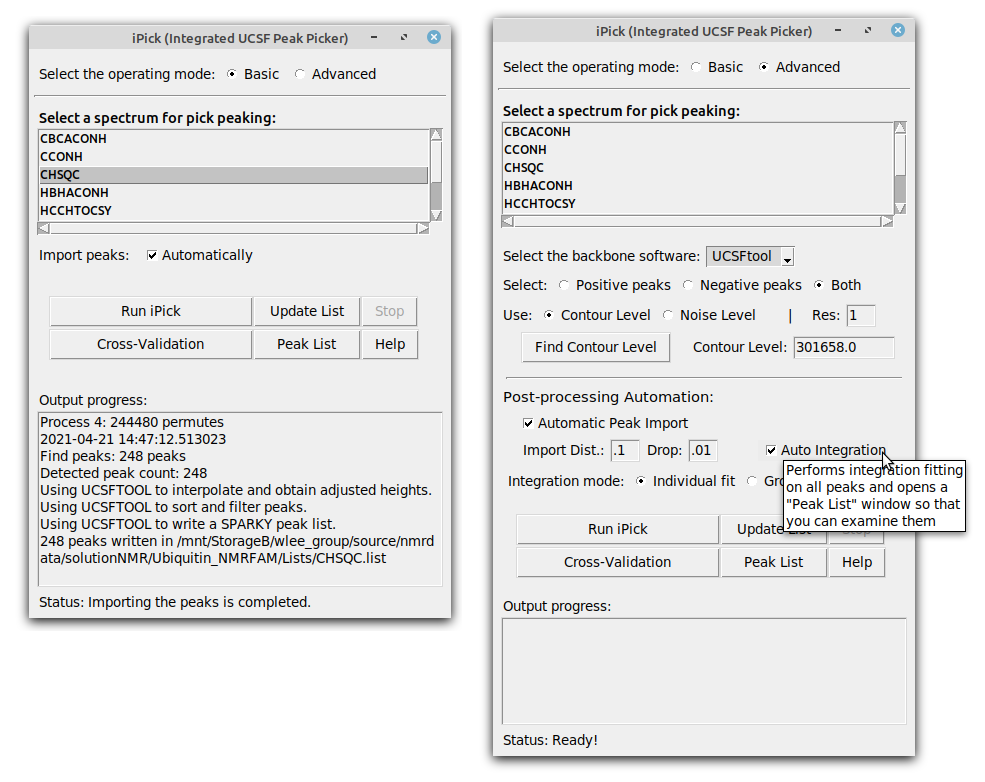Click the Drop input field
This screenshot has height=782, width=985.
[x=704, y=450]
